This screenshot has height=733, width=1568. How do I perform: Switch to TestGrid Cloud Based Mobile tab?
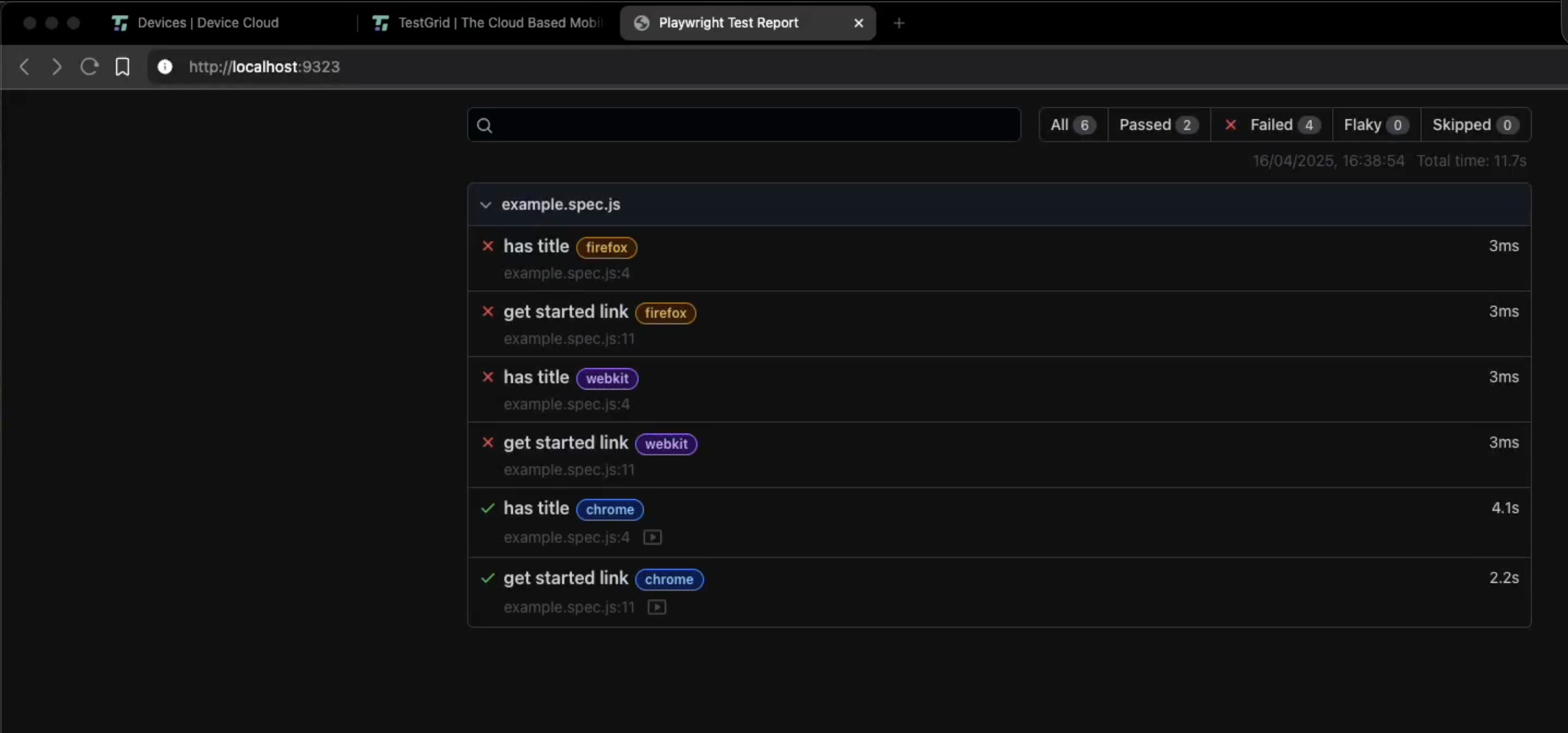[x=488, y=23]
